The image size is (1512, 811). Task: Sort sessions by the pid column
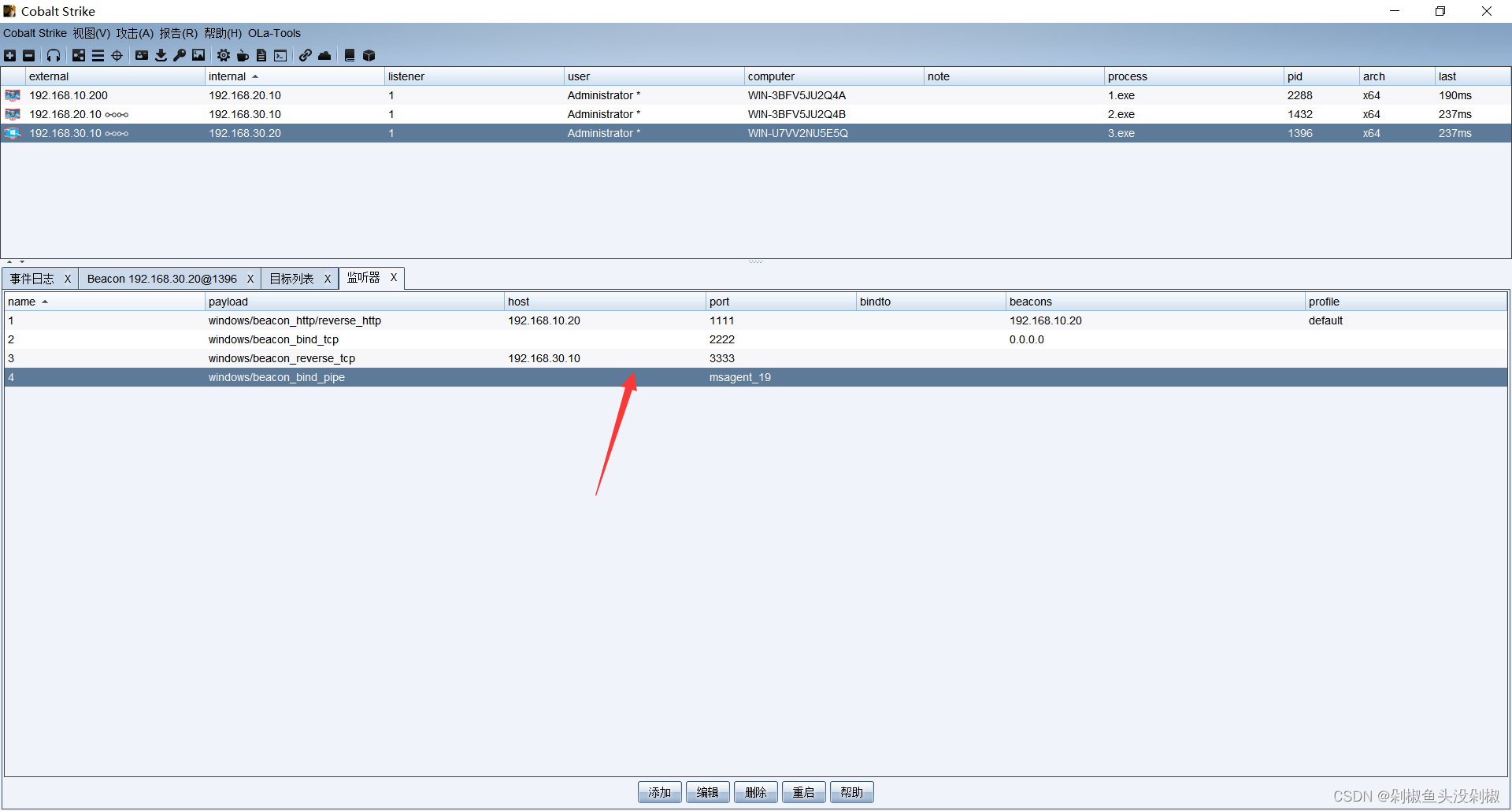(1321, 76)
